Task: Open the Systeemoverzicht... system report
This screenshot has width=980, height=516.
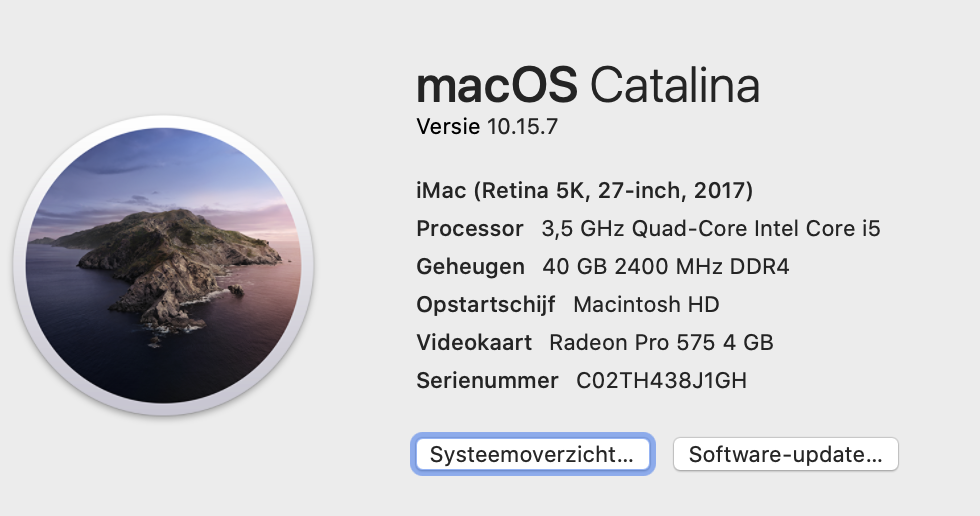Action: (x=532, y=454)
